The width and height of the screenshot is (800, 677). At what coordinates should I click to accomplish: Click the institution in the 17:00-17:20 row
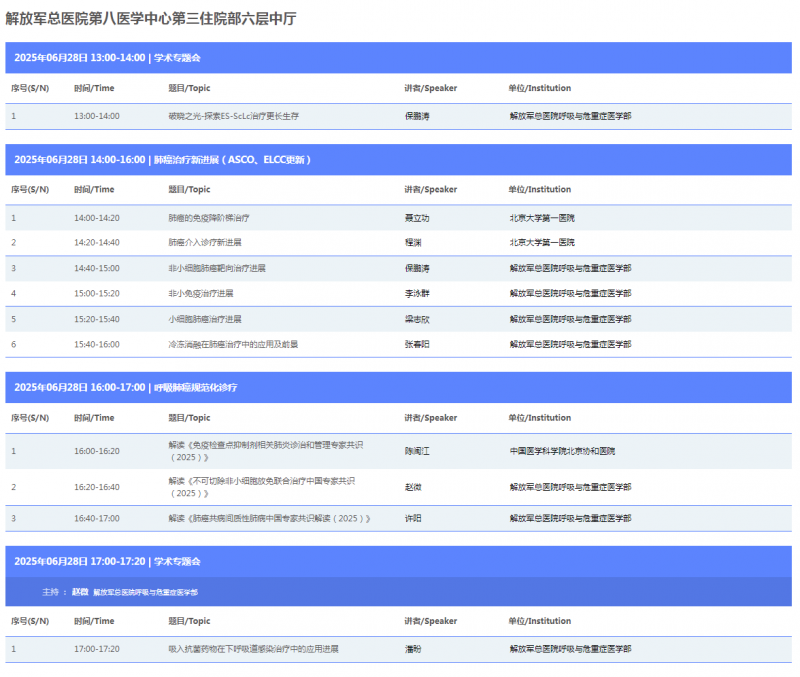click(x=570, y=649)
